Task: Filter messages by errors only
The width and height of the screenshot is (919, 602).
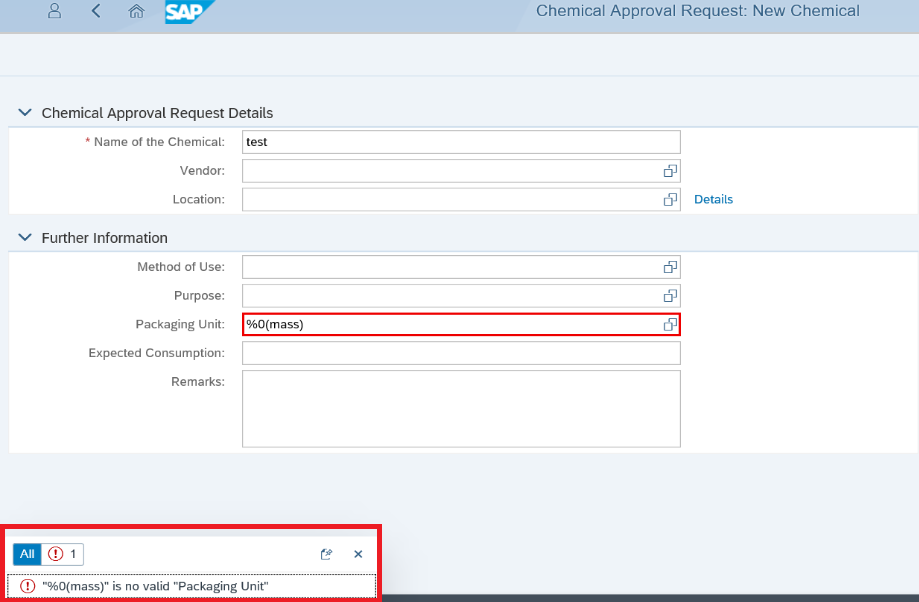Action: pos(63,554)
